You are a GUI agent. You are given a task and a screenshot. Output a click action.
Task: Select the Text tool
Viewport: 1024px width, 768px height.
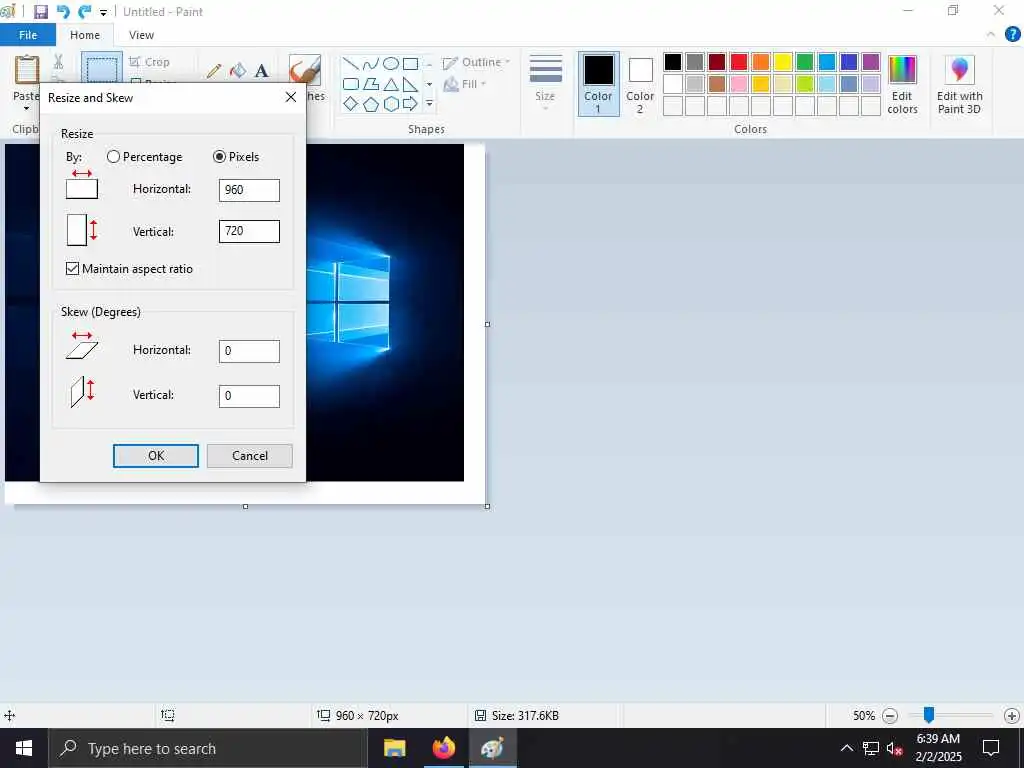(x=262, y=71)
